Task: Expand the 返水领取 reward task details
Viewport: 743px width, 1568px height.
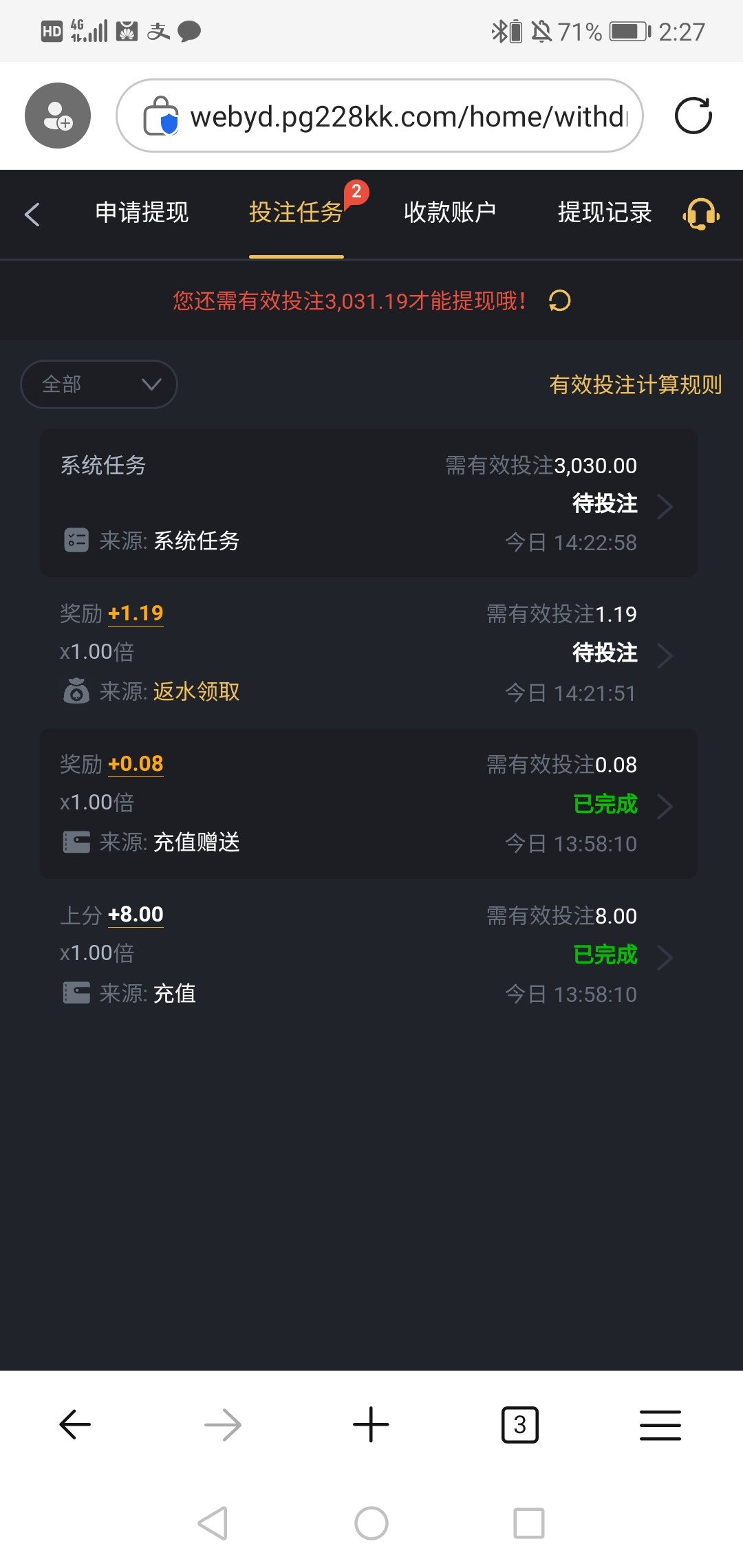Action: pos(664,655)
